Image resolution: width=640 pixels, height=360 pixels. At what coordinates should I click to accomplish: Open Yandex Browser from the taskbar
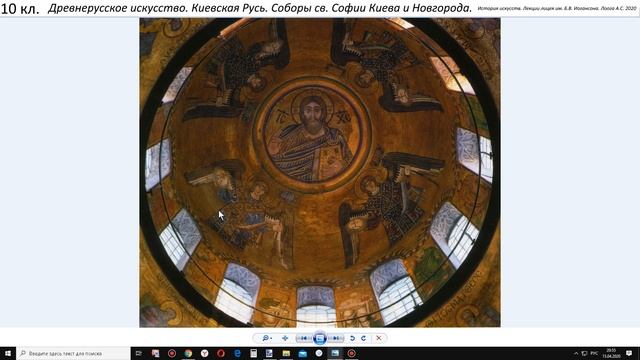click(x=204, y=353)
